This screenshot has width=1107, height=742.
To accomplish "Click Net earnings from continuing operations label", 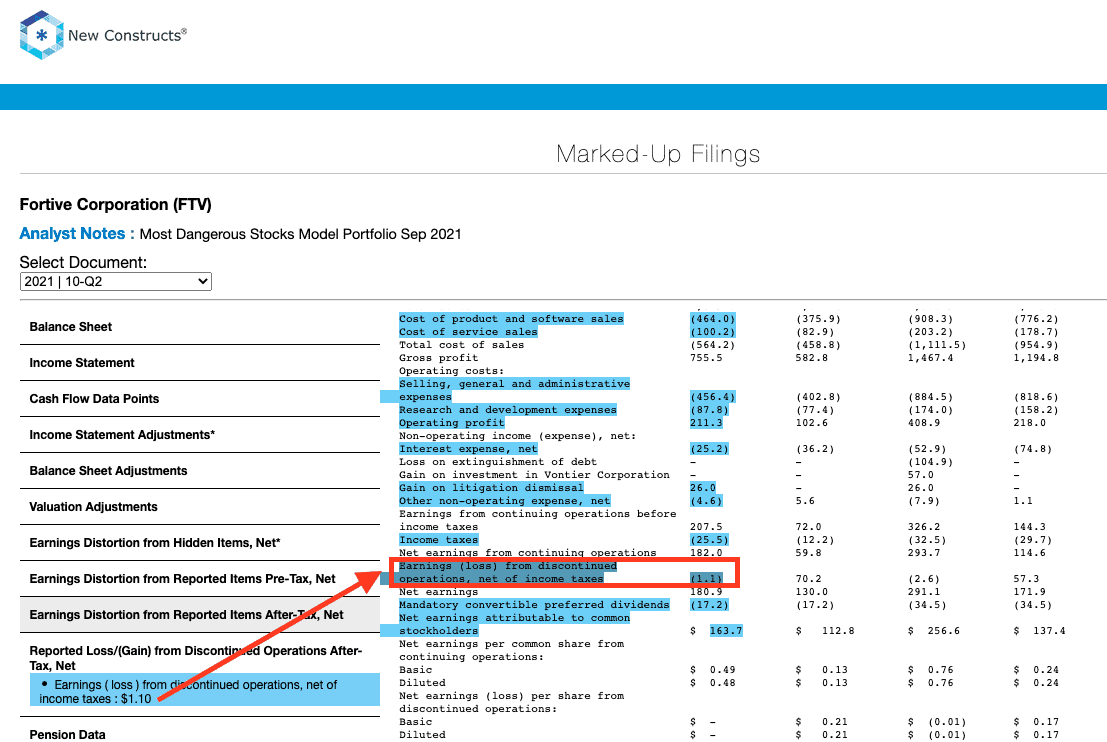I will click(527, 553).
